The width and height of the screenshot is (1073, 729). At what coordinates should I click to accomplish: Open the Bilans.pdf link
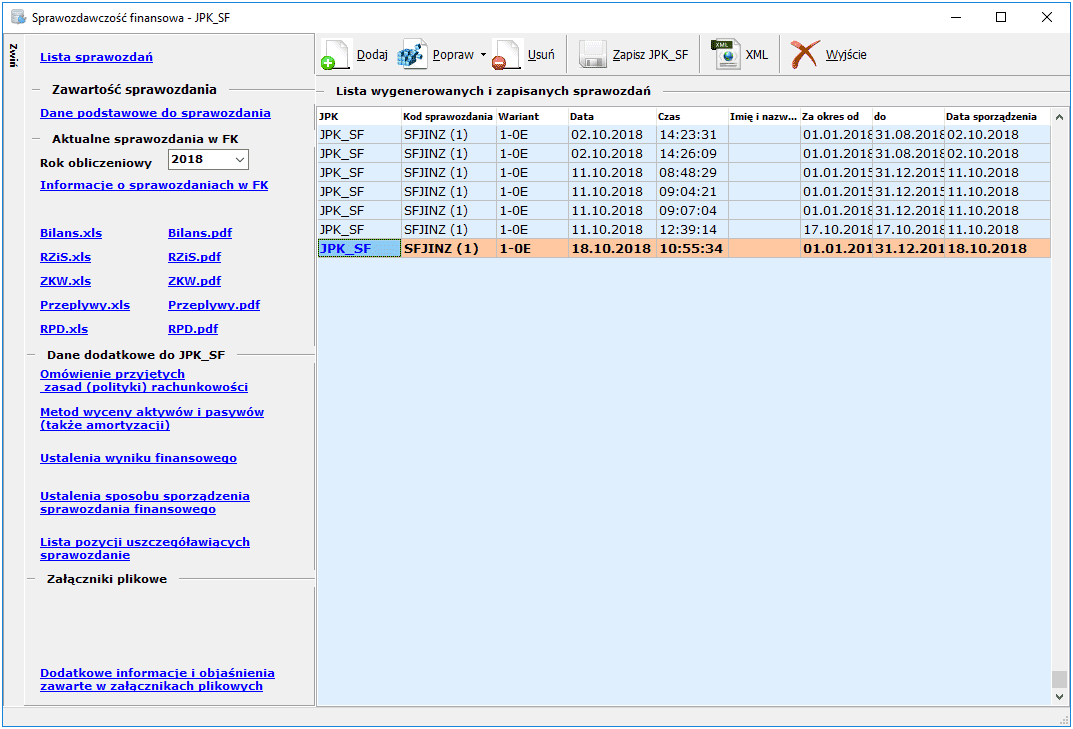pyautogui.click(x=200, y=233)
